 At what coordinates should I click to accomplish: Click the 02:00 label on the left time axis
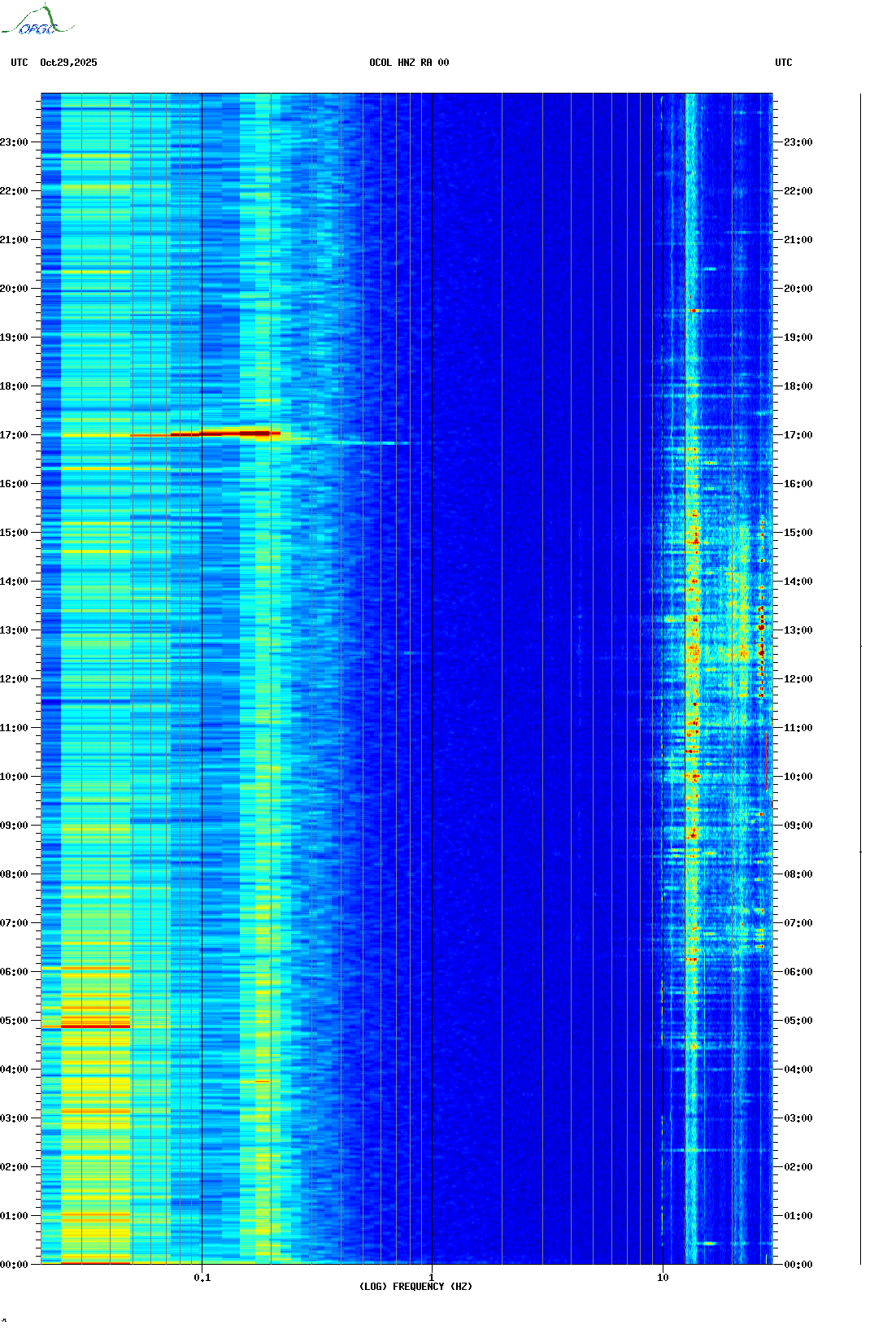coord(14,1167)
